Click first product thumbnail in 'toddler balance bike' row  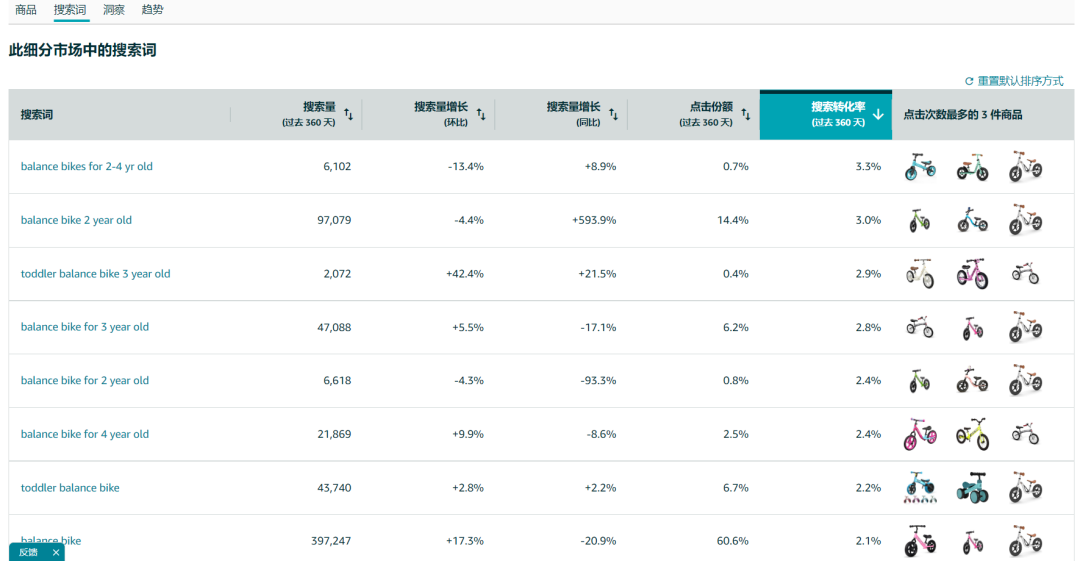[x=920, y=487]
